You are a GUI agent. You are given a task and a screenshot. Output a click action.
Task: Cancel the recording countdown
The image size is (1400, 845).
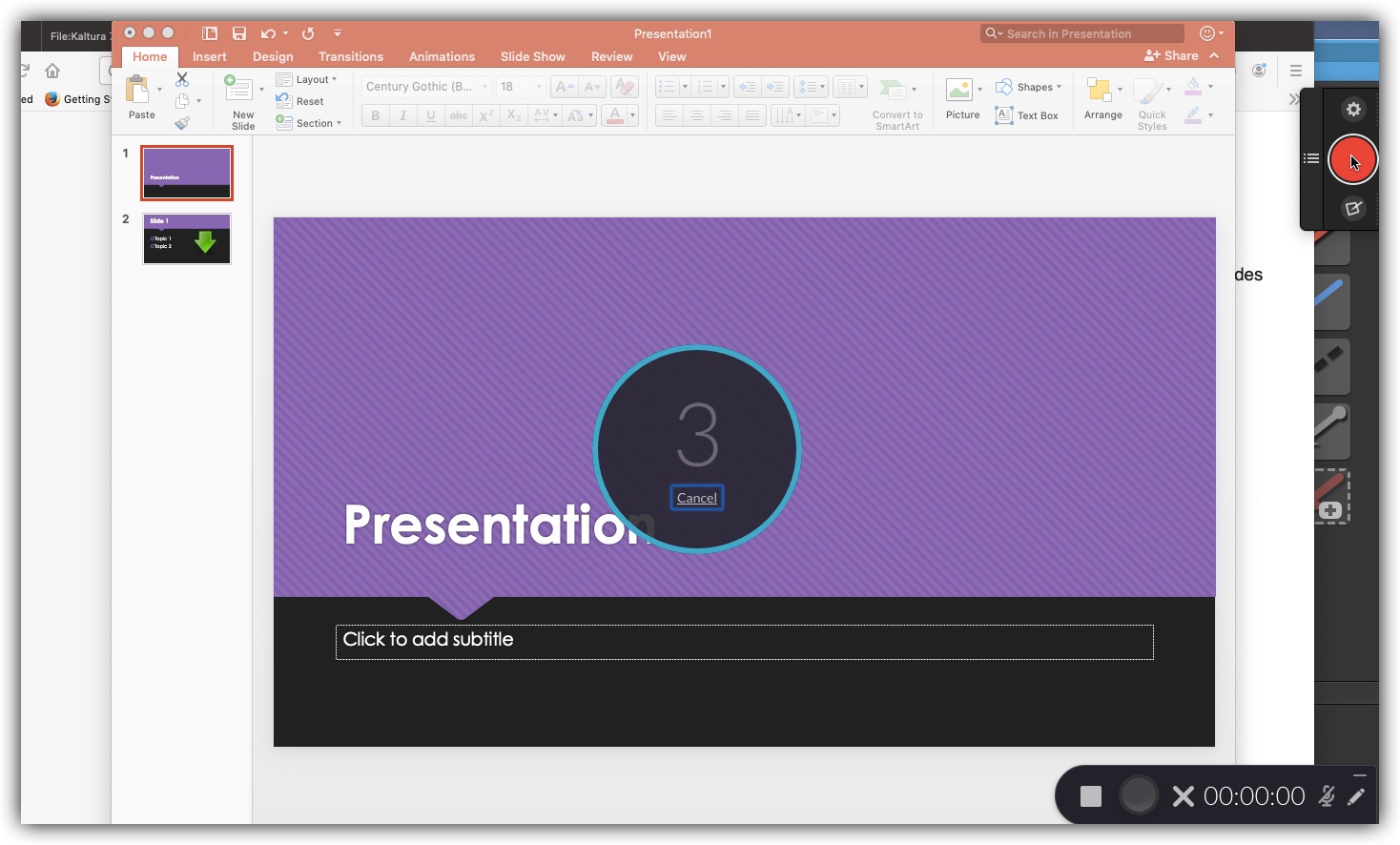tap(696, 498)
